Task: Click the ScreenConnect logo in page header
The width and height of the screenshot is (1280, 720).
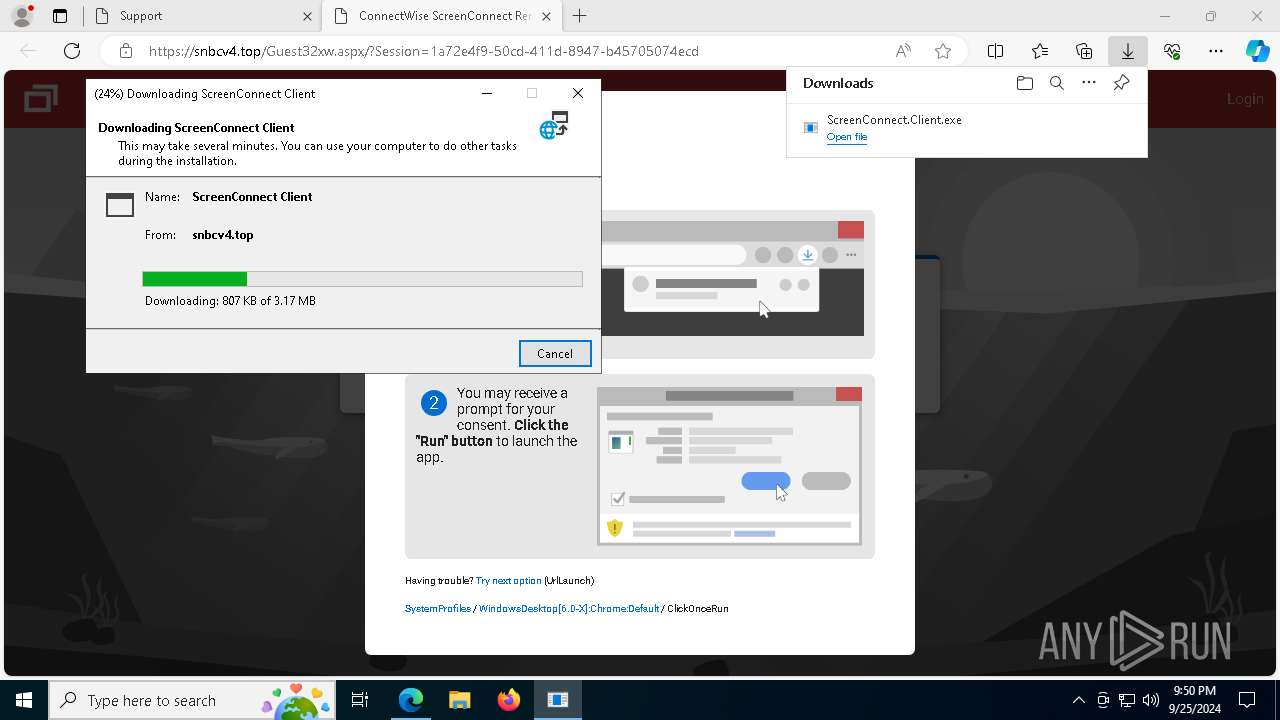Action: (x=41, y=99)
